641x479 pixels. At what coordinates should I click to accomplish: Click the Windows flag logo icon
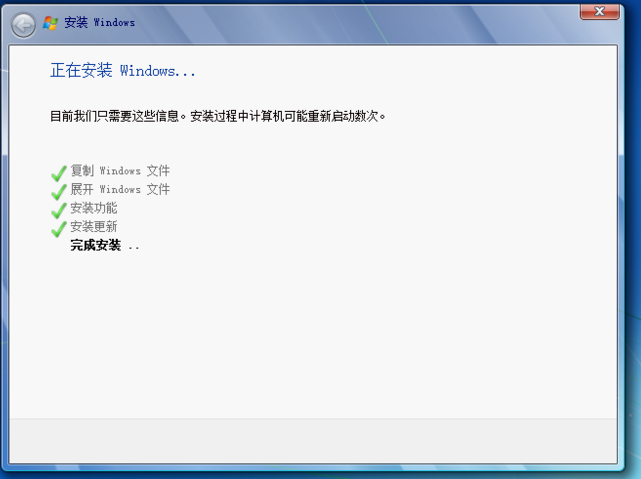click(51, 23)
